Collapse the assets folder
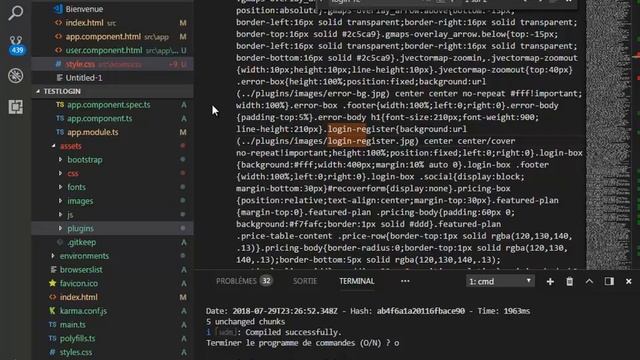This screenshot has height=360, width=640. (112, 146)
